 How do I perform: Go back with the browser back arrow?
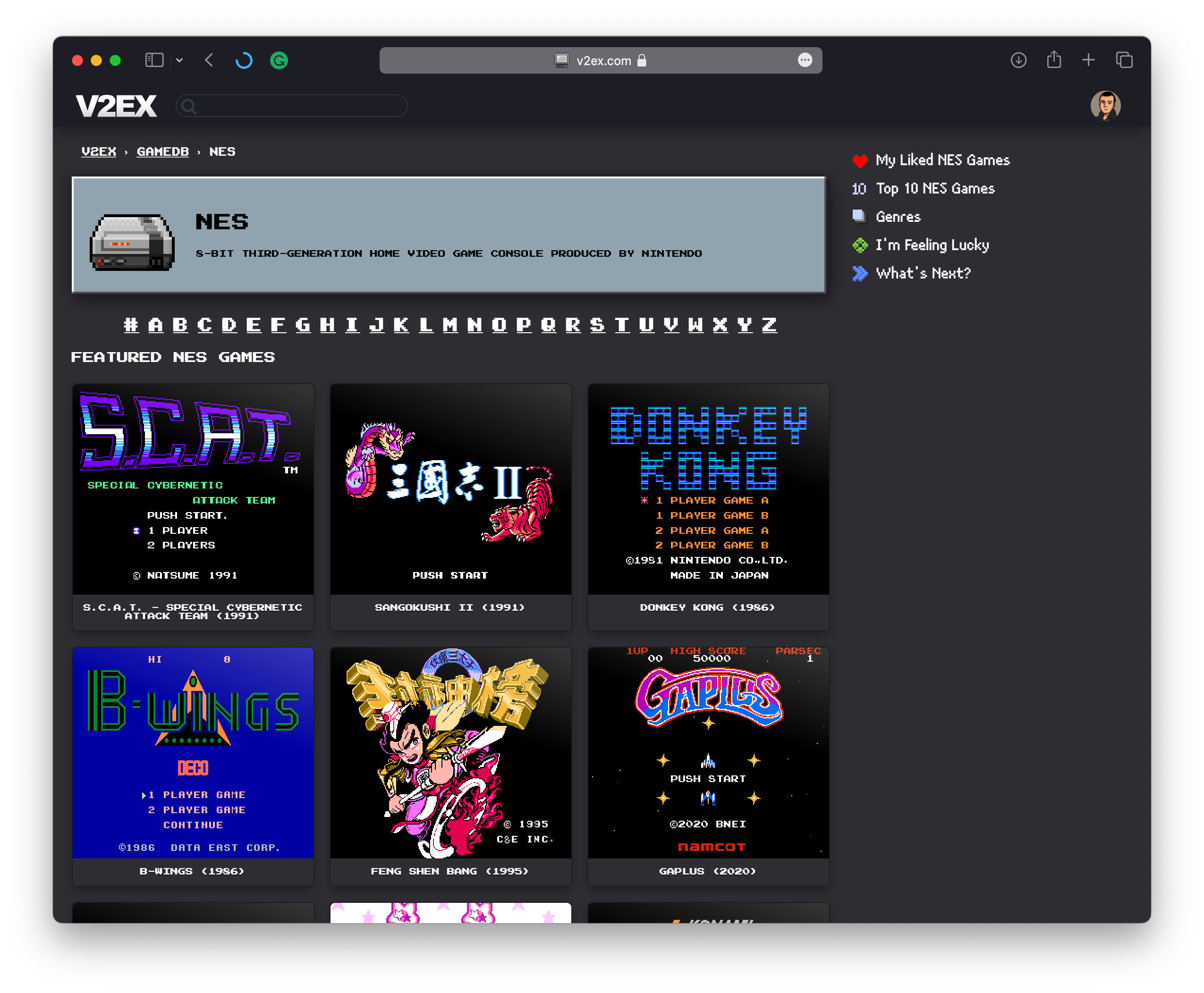pyautogui.click(x=209, y=60)
